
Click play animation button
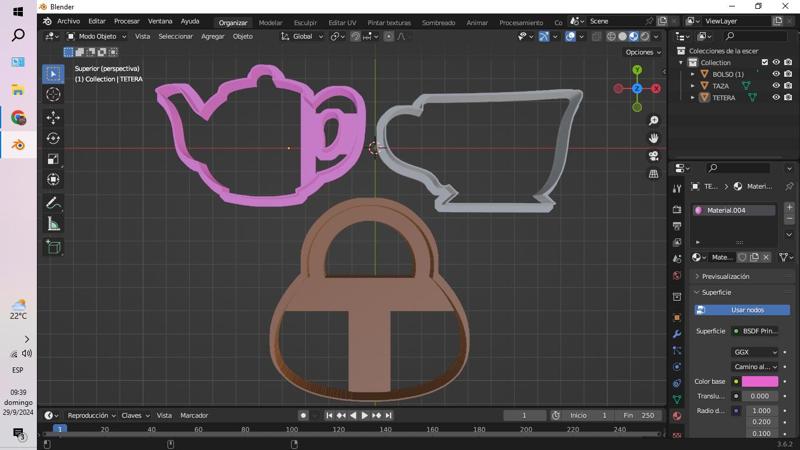(x=365, y=415)
